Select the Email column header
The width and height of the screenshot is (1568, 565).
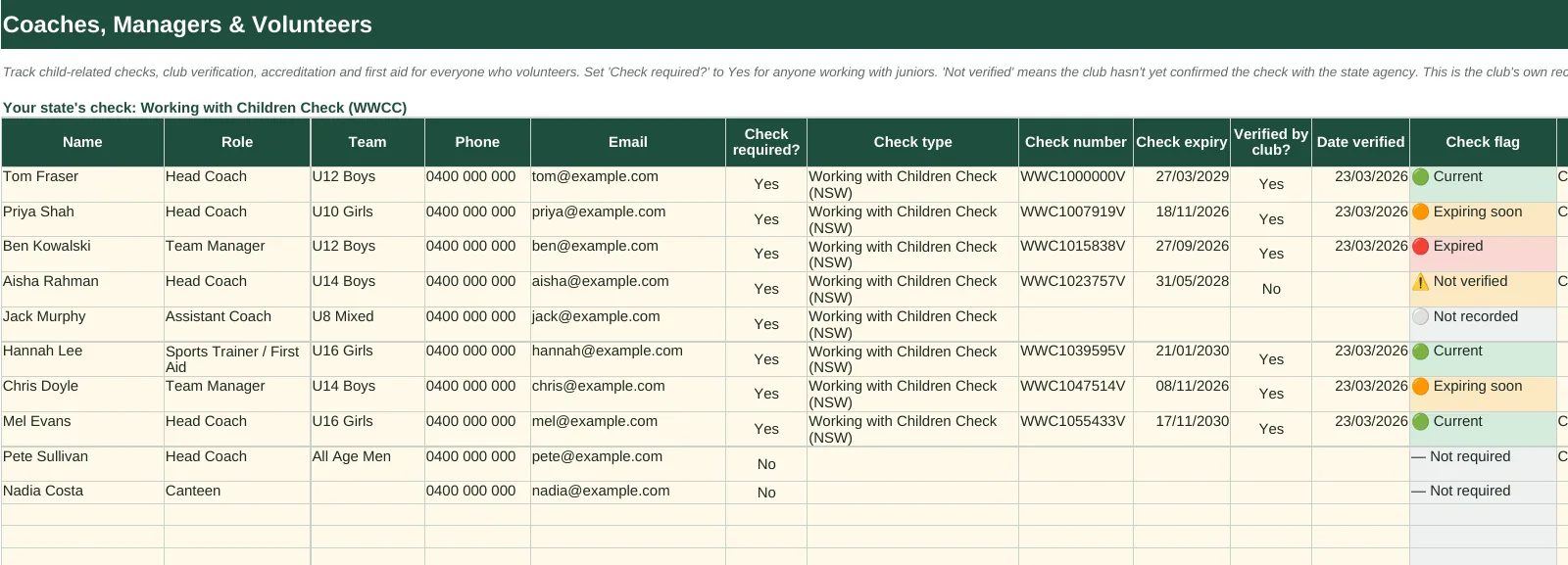628,142
